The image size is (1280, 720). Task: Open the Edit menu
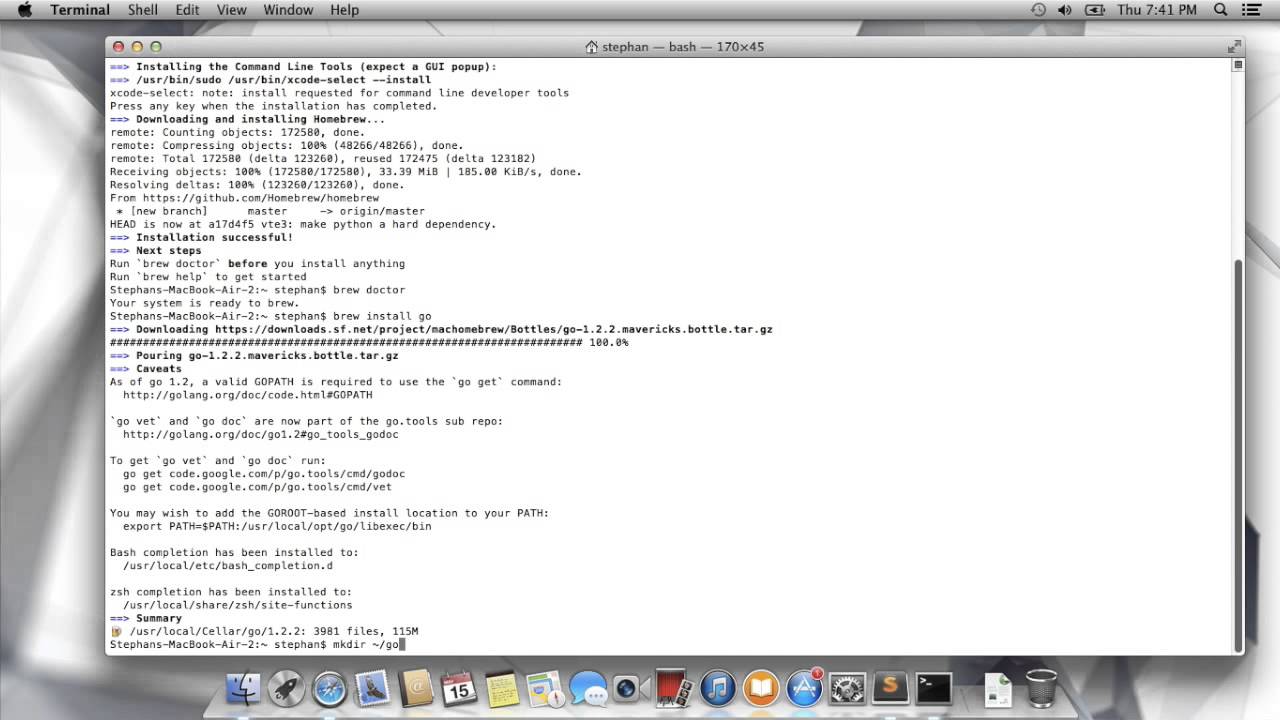187,10
